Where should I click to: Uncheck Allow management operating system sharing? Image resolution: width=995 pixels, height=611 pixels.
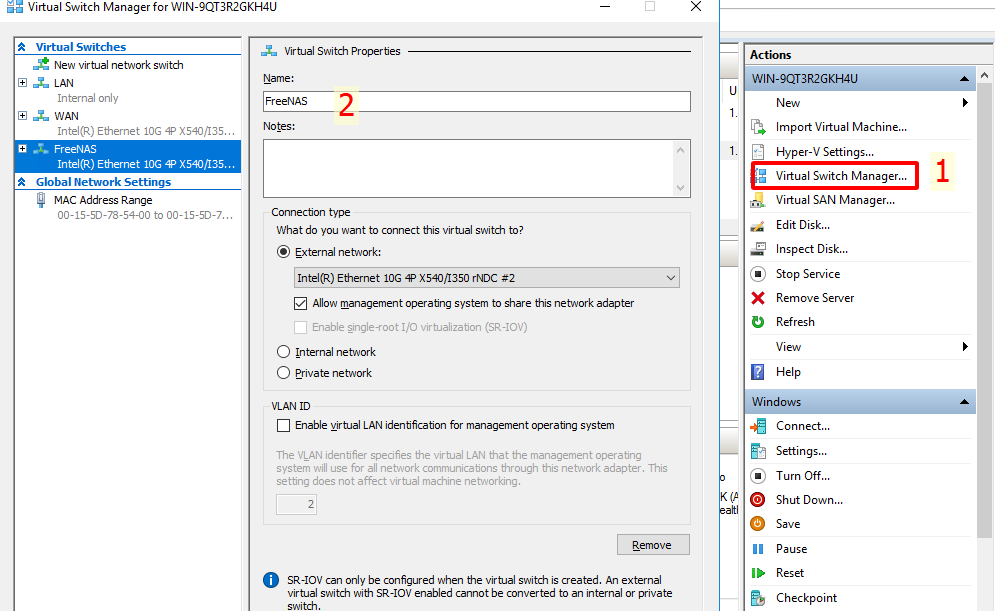[301, 303]
